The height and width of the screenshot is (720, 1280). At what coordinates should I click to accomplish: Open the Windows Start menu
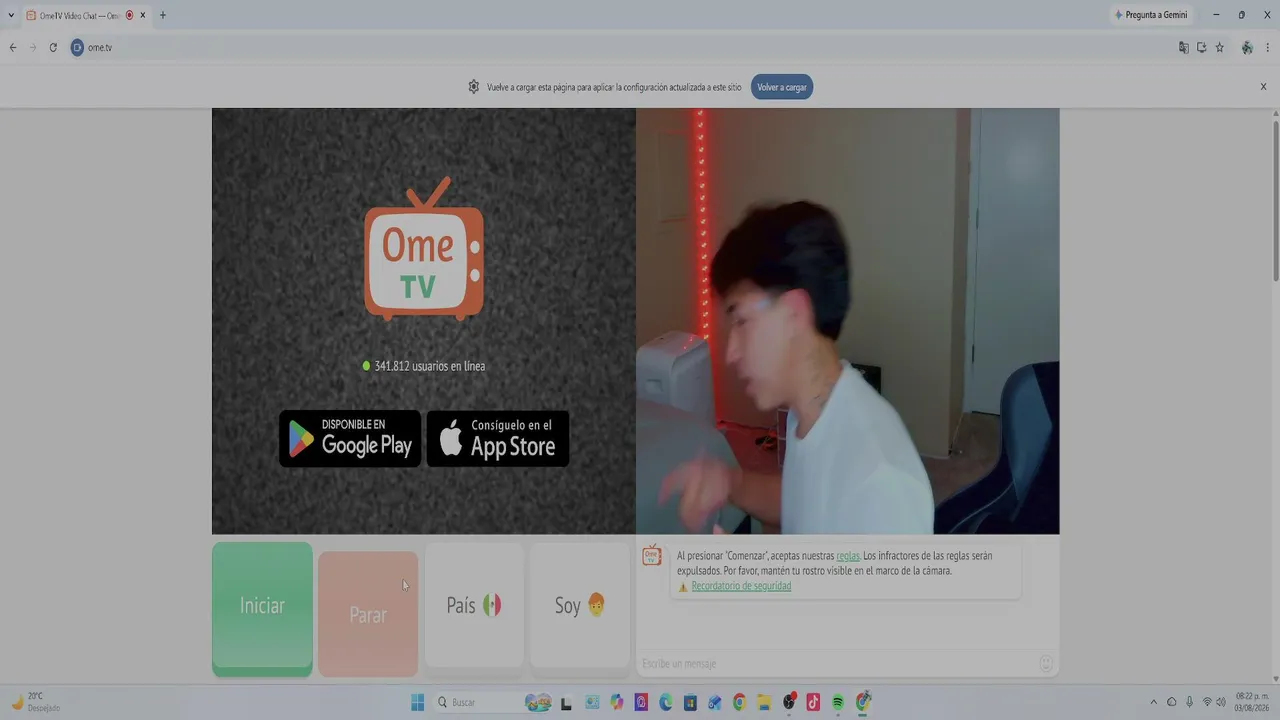(418, 702)
